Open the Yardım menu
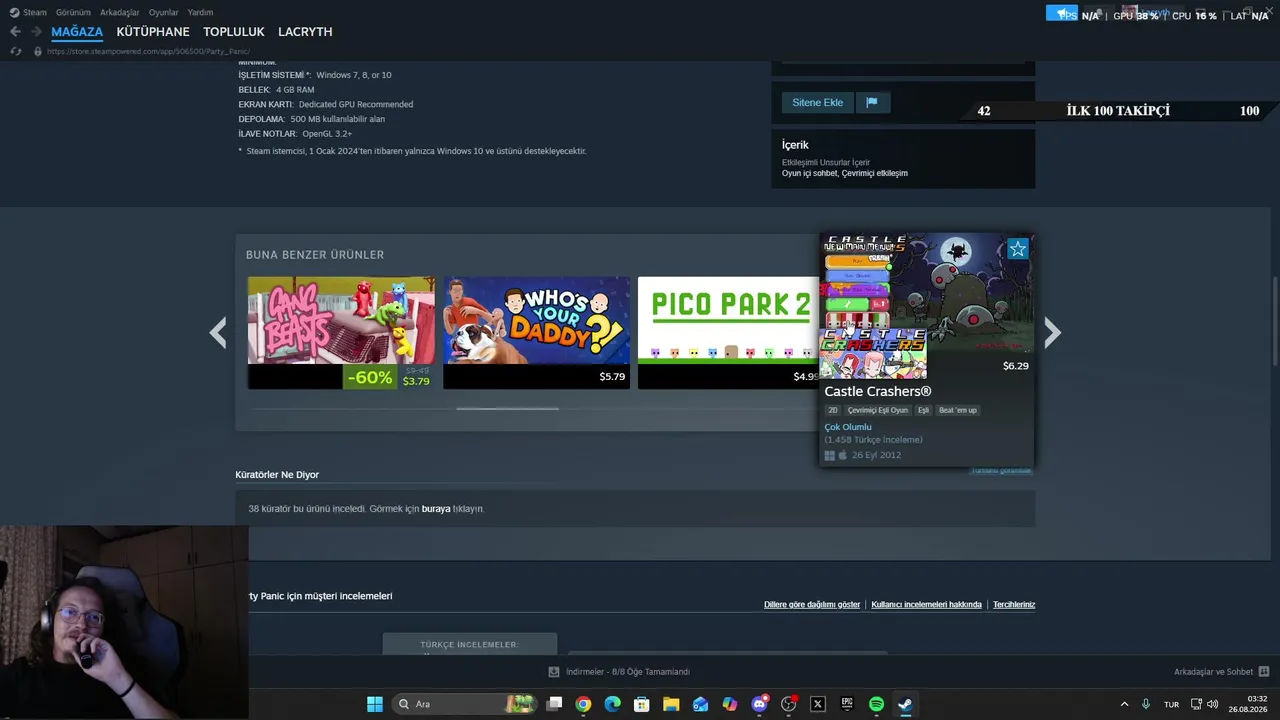The width and height of the screenshot is (1280, 720). [x=200, y=12]
